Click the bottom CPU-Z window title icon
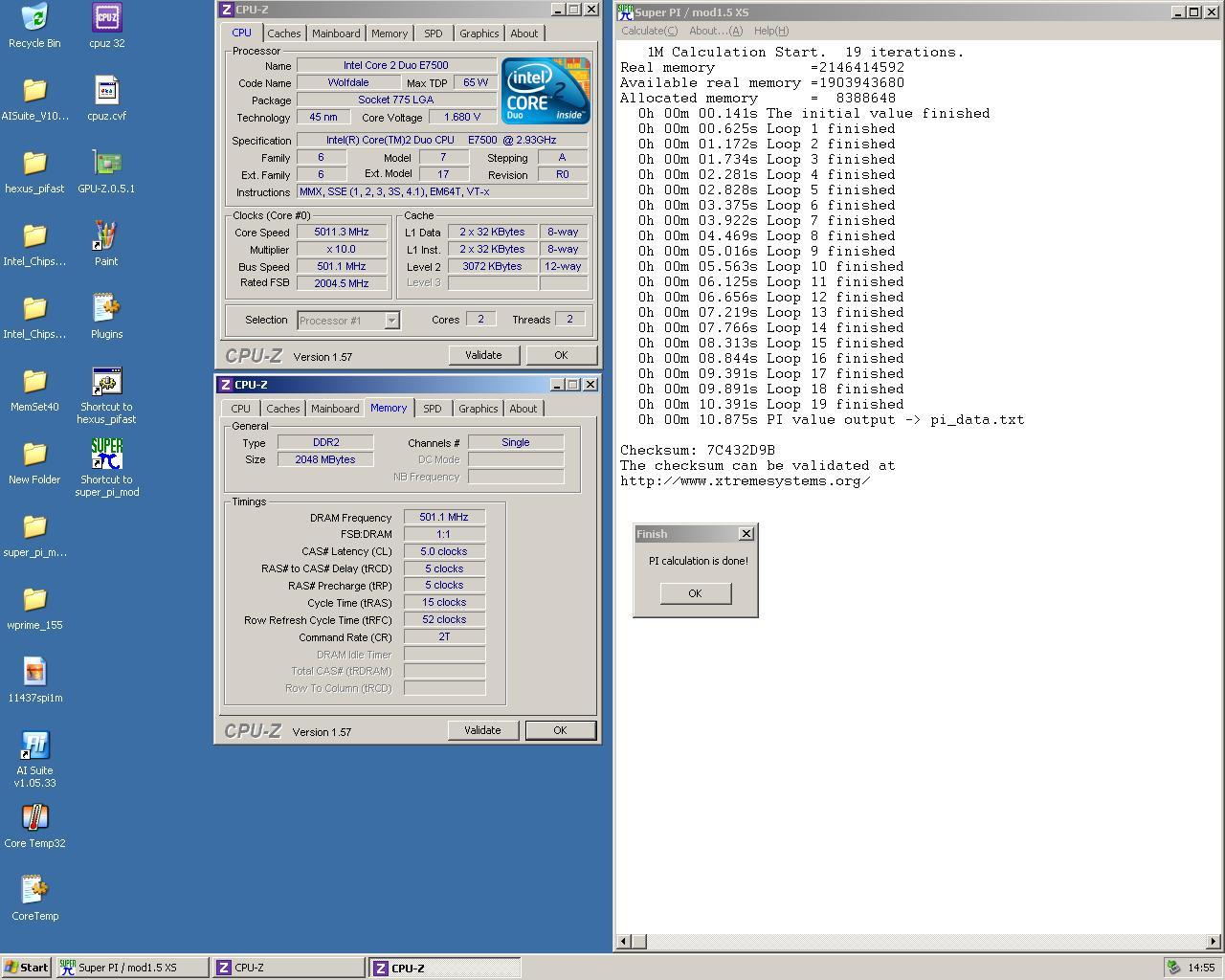This screenshot has height=980, width=1225. coord(226,385)
